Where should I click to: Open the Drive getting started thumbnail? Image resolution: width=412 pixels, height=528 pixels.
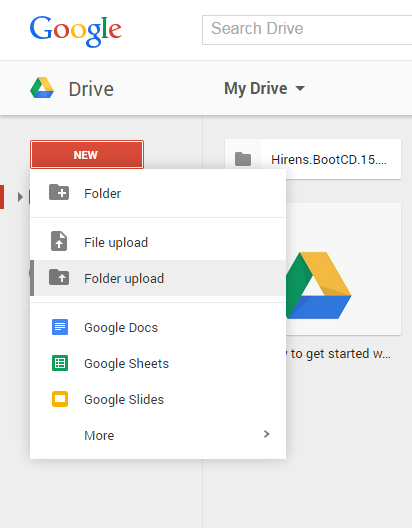(x=343, y=269)
